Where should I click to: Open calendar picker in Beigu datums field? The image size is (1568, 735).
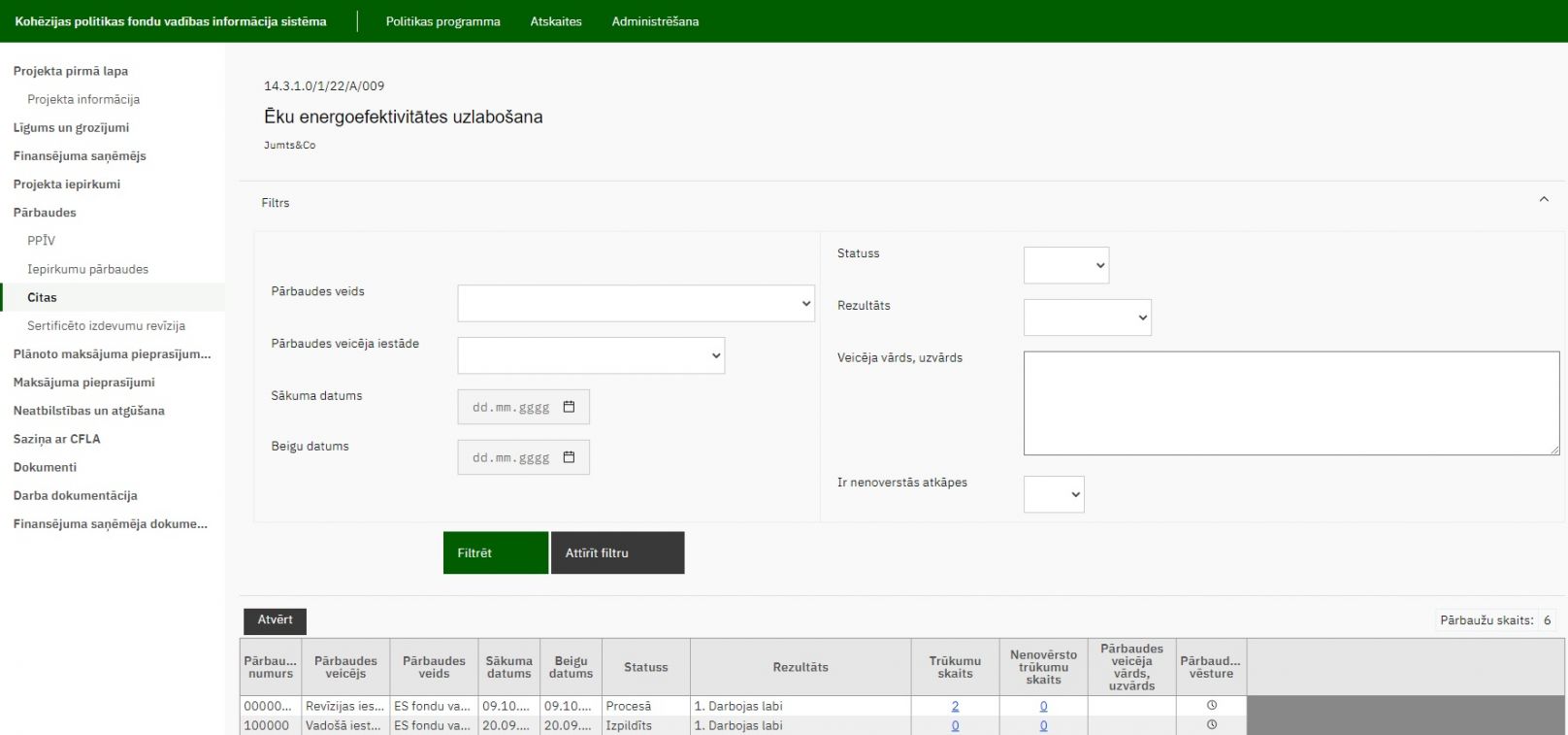[570, 457]
